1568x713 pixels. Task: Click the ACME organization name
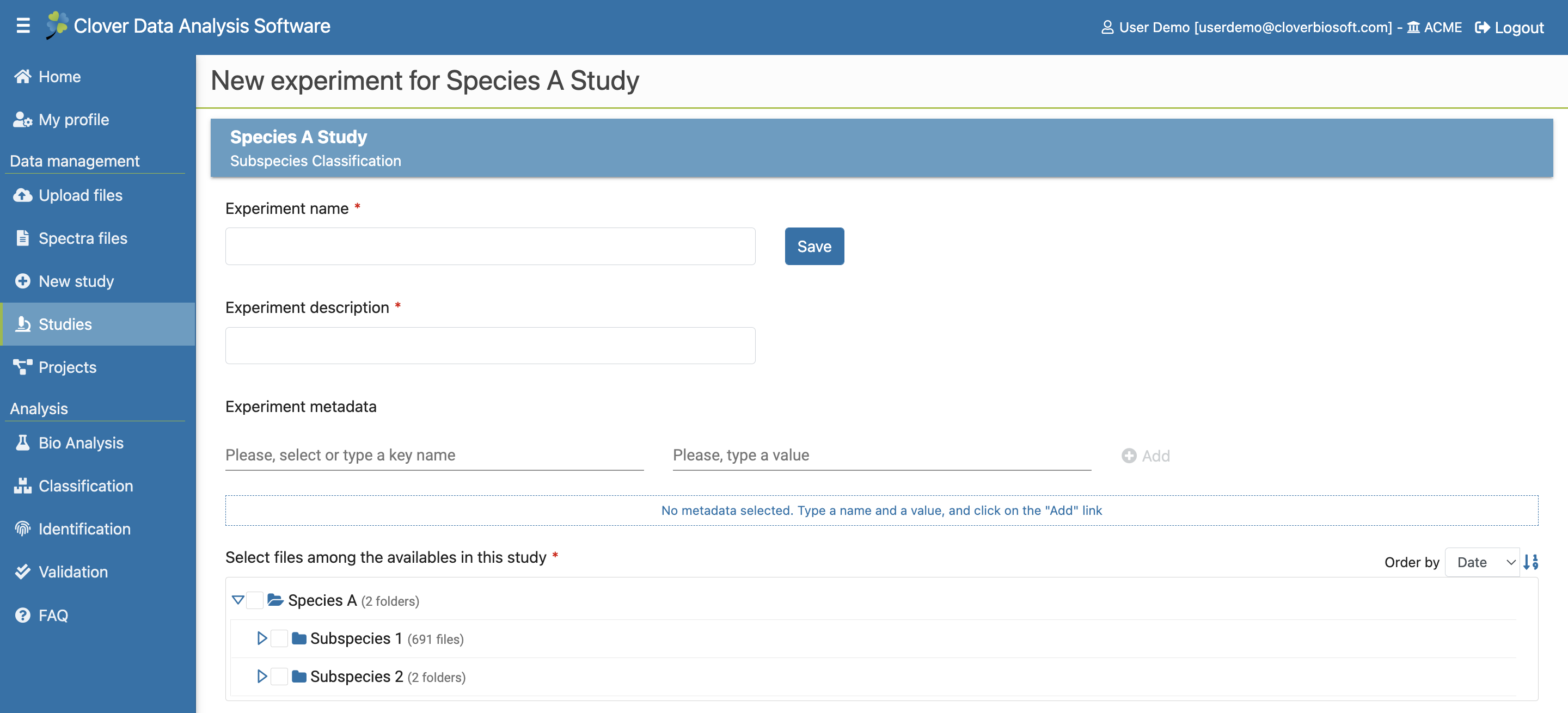1443,27
